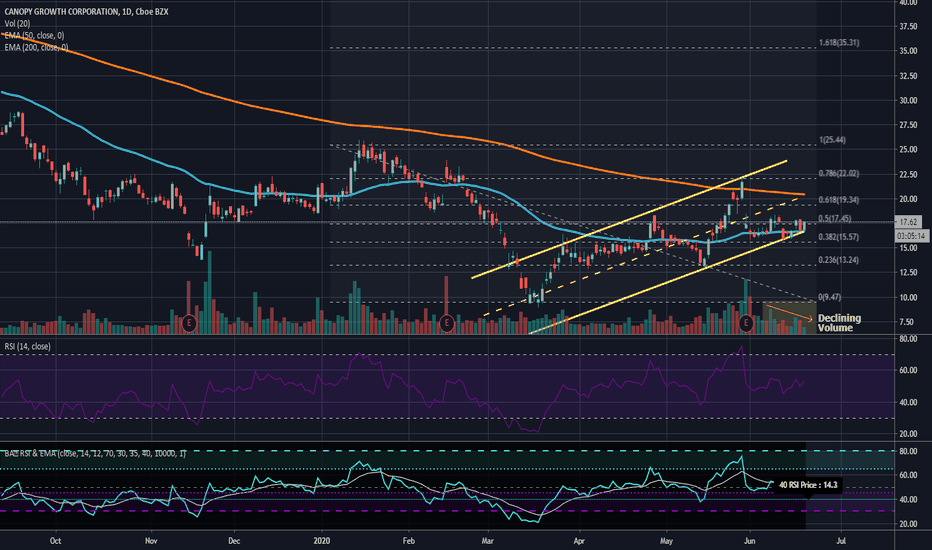
Task: Select the EMA (200, close, 0) legend
Action: coord(36,48)
